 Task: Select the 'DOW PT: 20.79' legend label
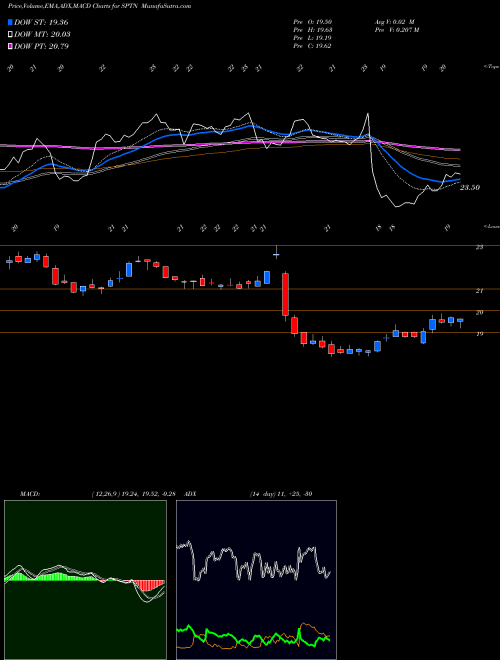[x=42, y=46]
